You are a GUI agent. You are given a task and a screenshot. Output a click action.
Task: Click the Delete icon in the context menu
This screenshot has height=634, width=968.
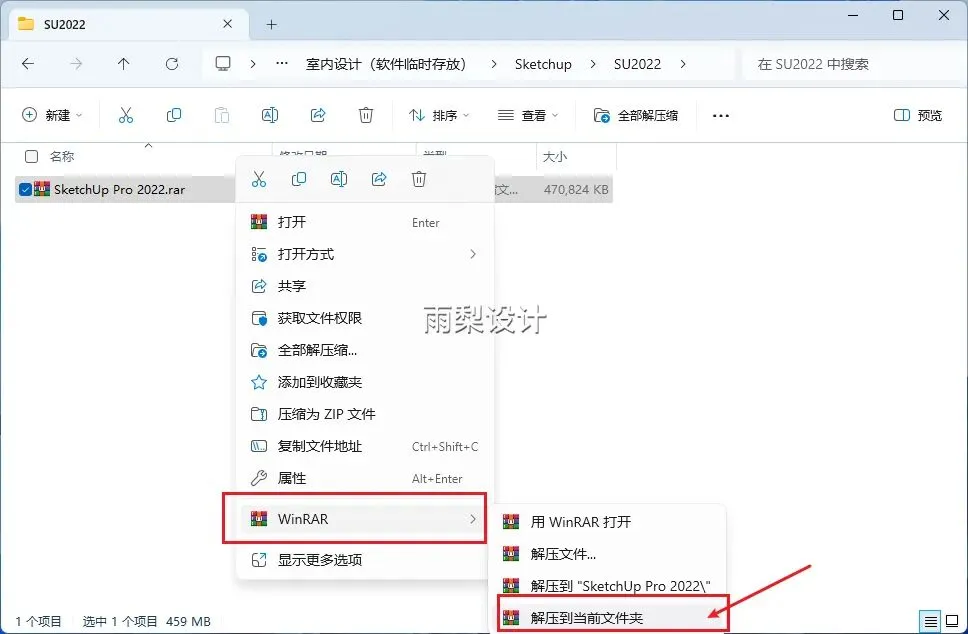tap(419, 180)
